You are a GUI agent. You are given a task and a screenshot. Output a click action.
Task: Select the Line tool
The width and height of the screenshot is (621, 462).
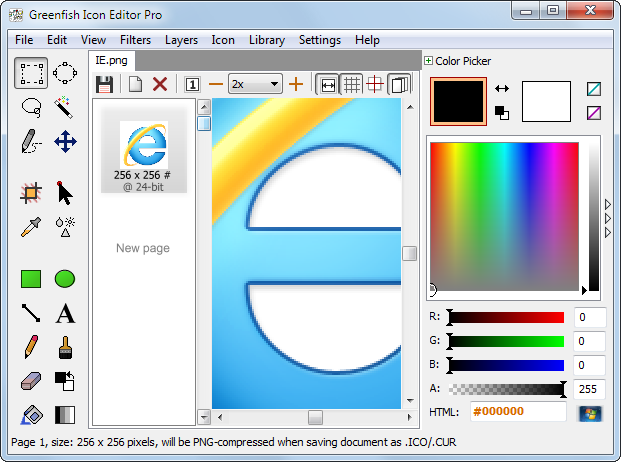pos(30,313)
